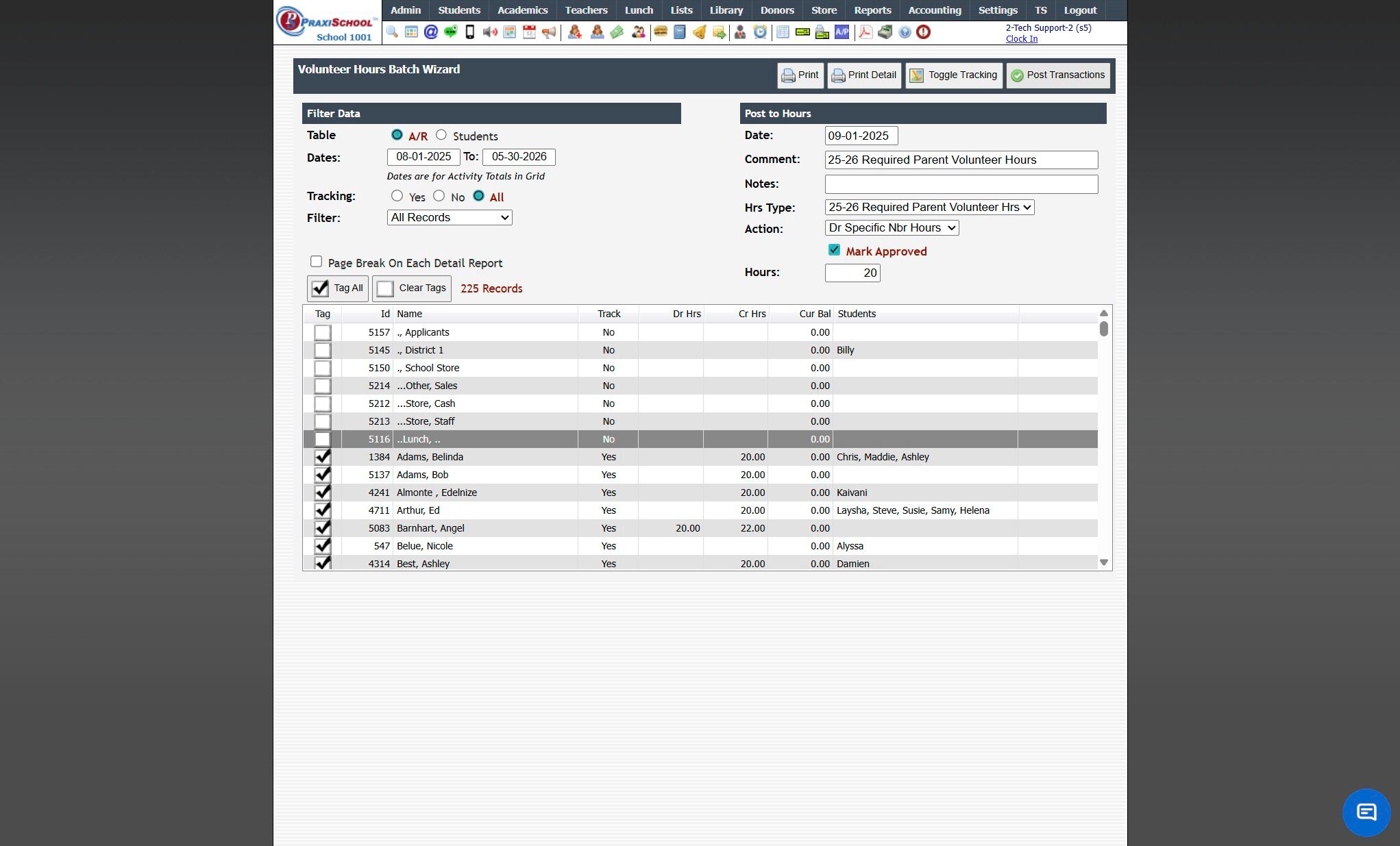
Task: Select the Students table radio button
Action: point(441,135)
